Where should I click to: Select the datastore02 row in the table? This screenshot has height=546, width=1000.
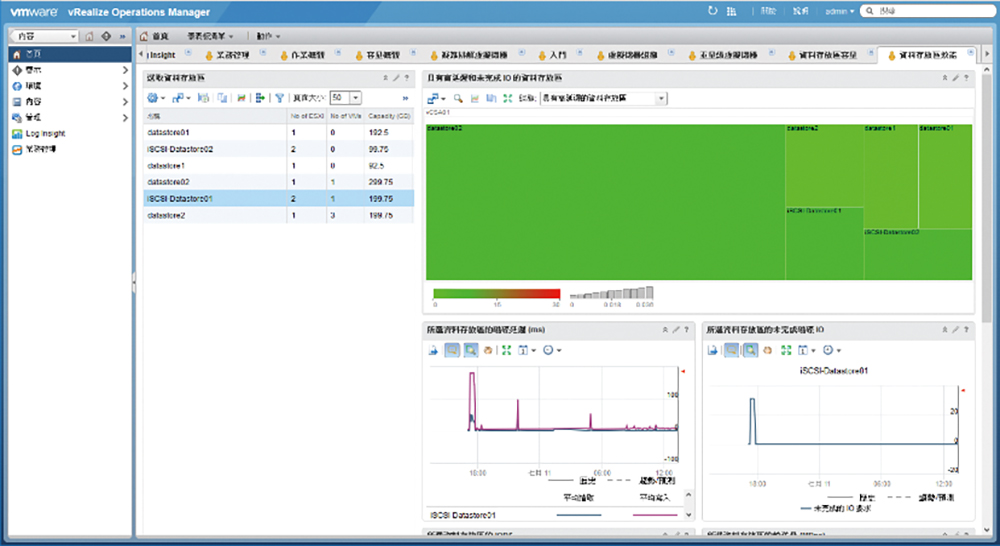point(279,182)
